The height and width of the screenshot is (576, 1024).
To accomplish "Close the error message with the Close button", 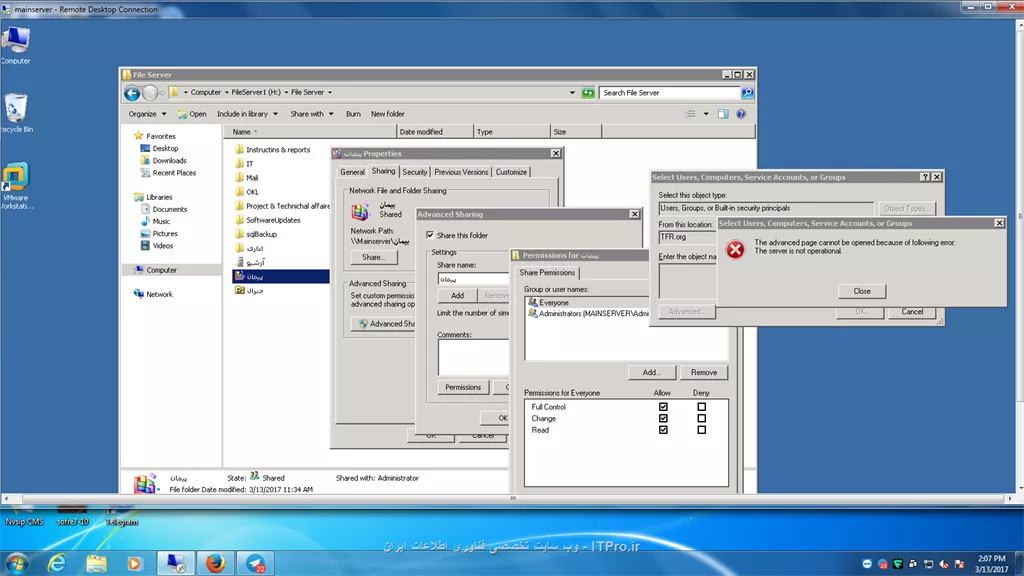I will (861, 291).
